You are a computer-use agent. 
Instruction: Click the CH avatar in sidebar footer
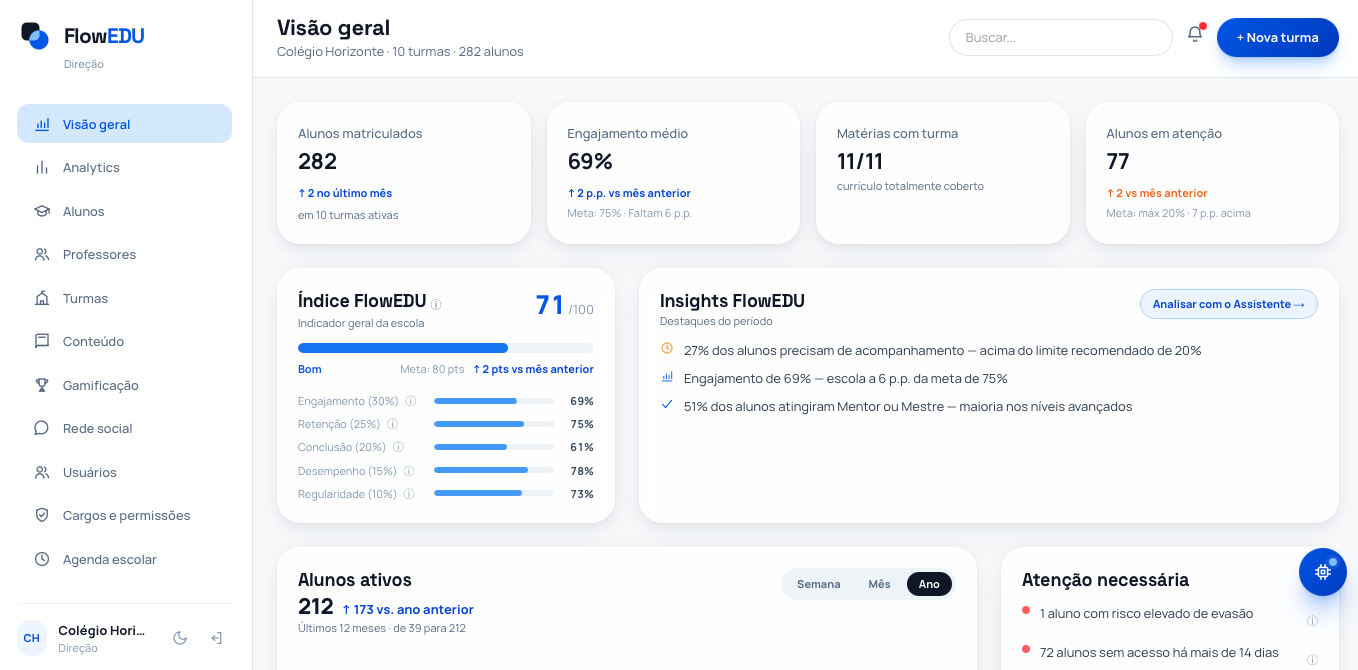pyautogui.click(x=32, y=638)
